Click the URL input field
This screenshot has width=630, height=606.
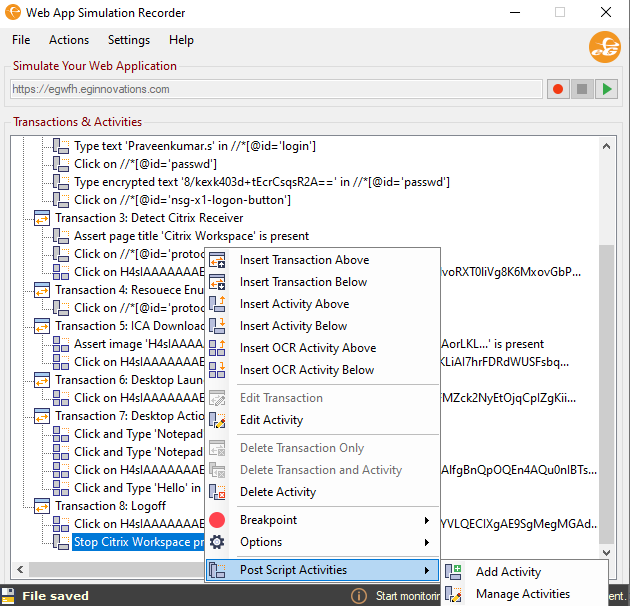(x=276, y=89)
